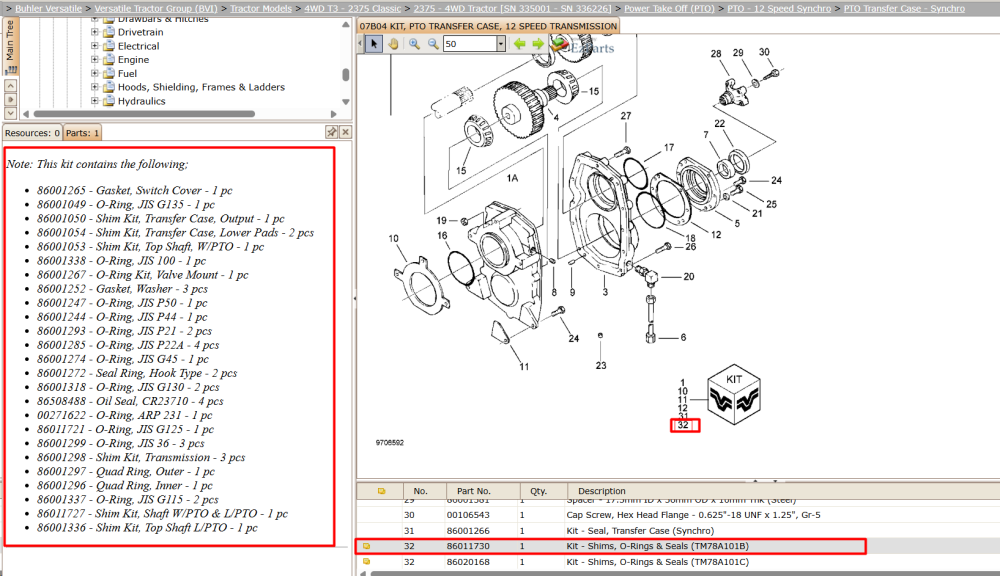
Task: Expand the Fuel tree node
Action: pos(95,73)
